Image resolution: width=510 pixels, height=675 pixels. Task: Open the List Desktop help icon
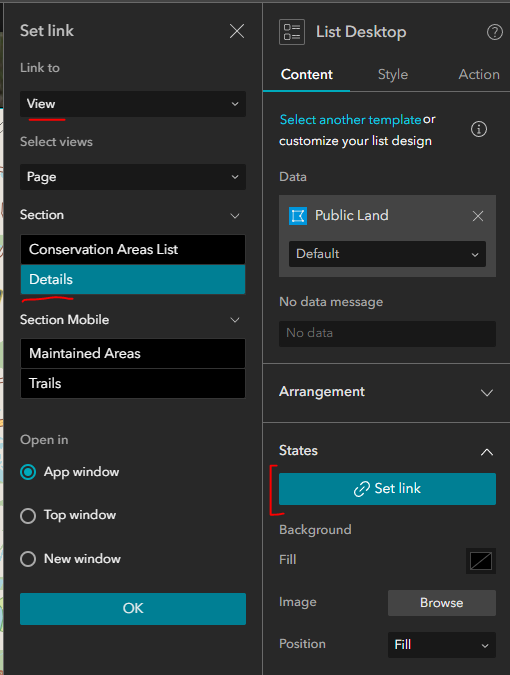click(495, 32)
